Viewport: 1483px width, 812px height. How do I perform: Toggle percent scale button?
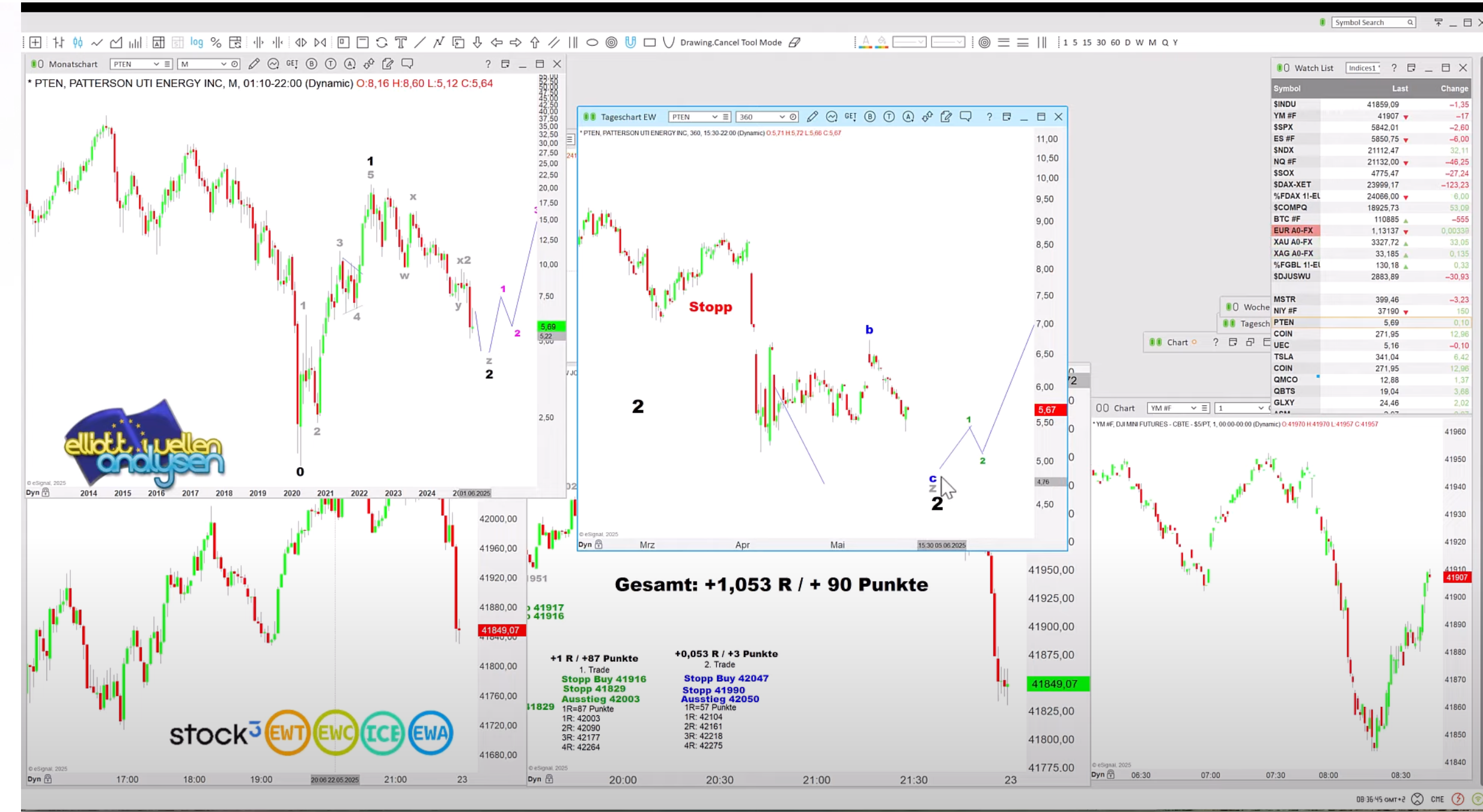point(216,42)
